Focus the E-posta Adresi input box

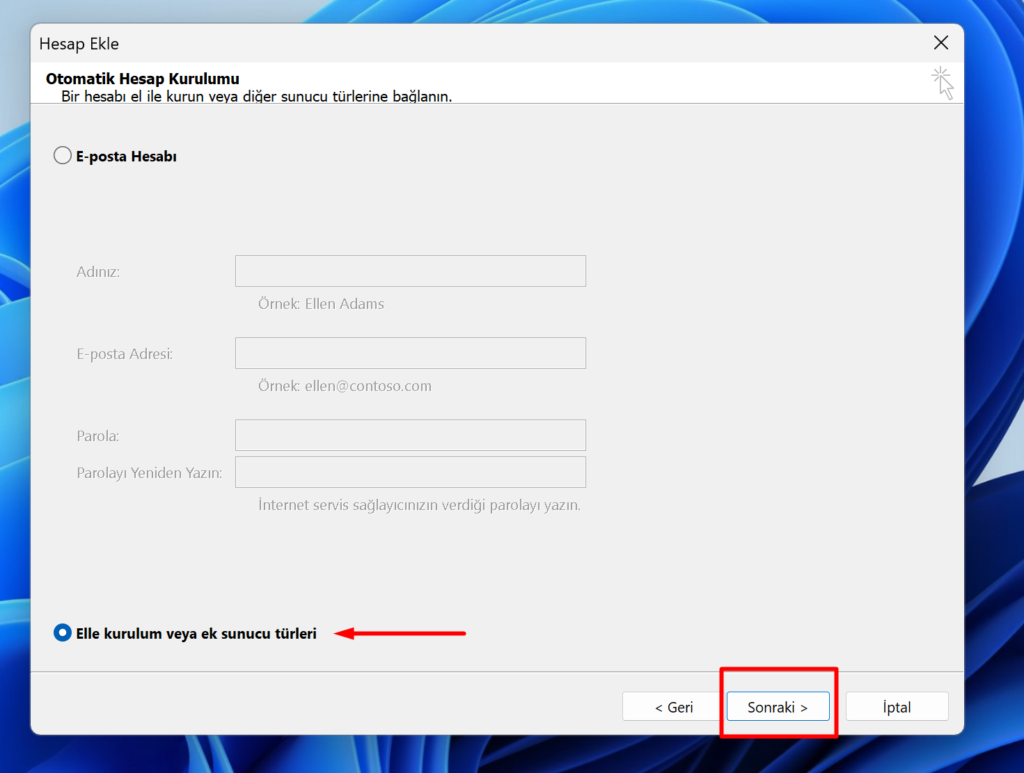pos(410,353)
